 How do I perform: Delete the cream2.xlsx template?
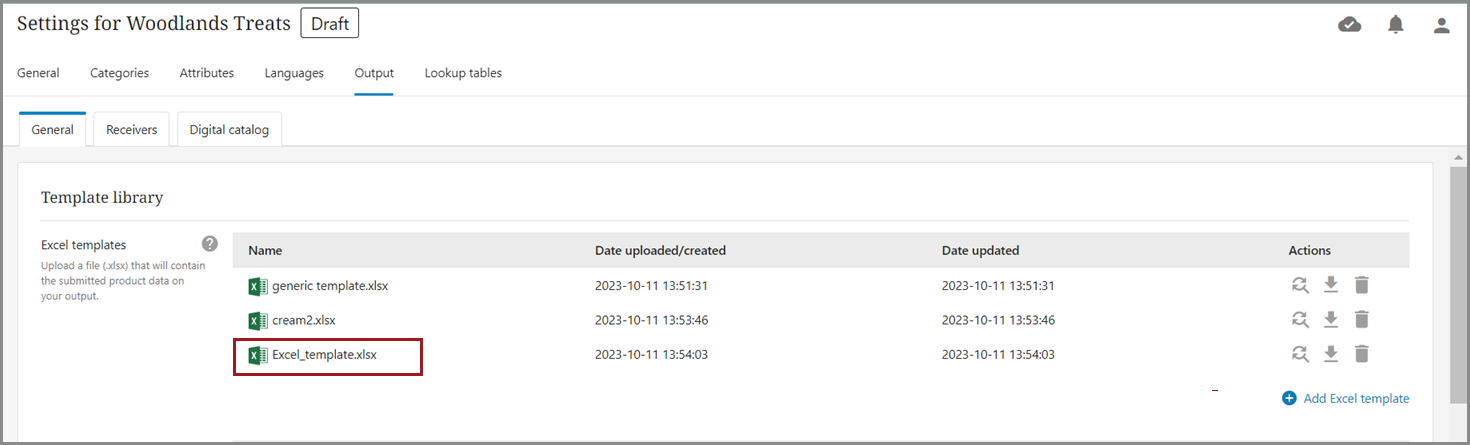1361,320
